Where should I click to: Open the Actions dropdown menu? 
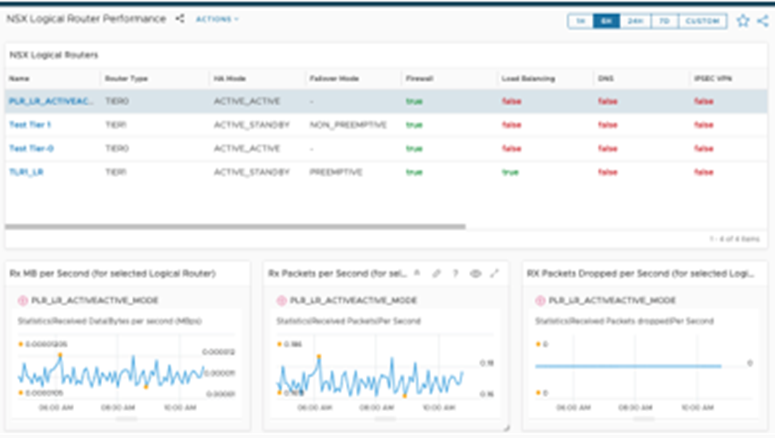(217, 19)
